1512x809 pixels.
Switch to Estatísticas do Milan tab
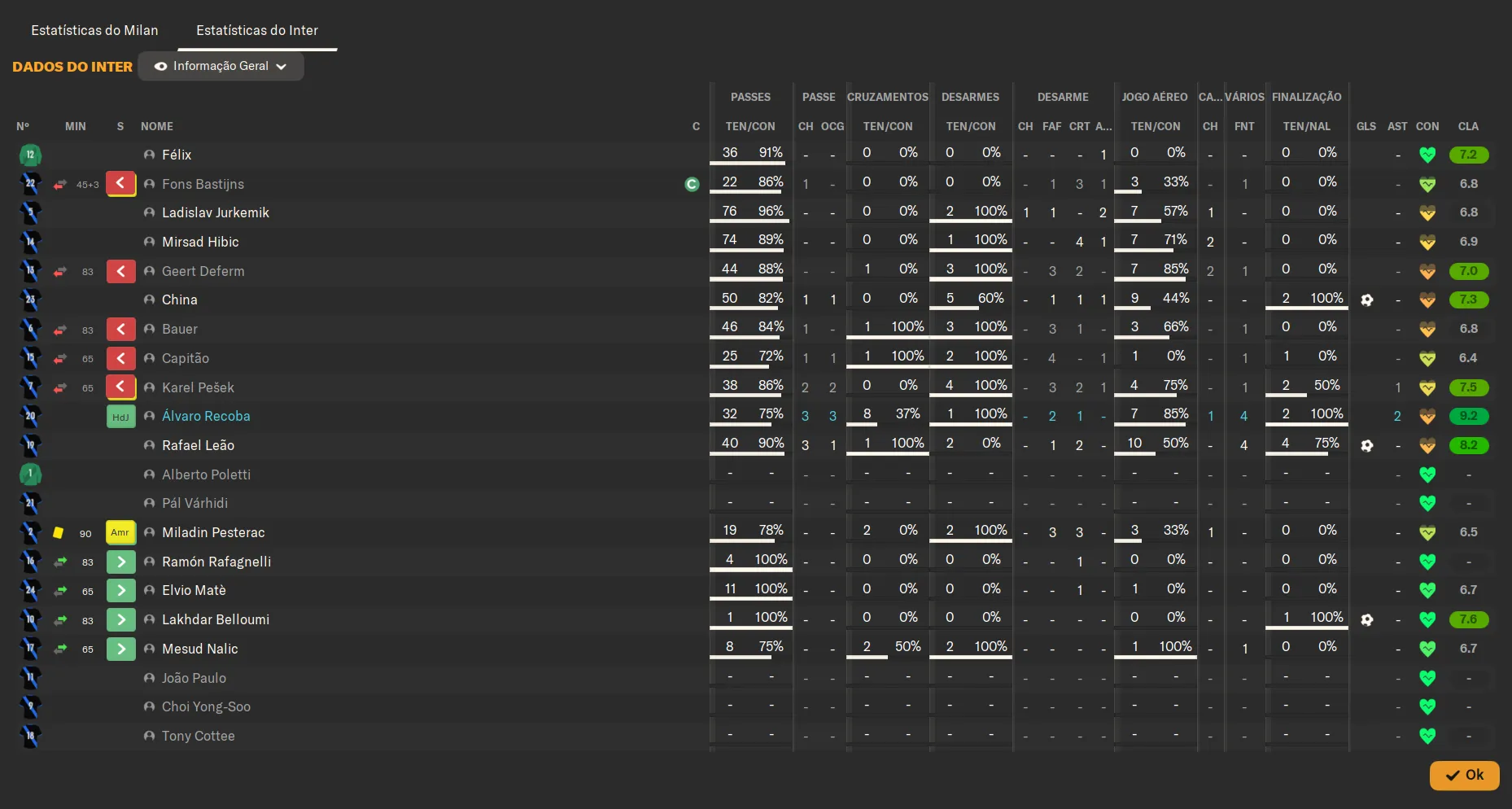click(x=94, y=30)
